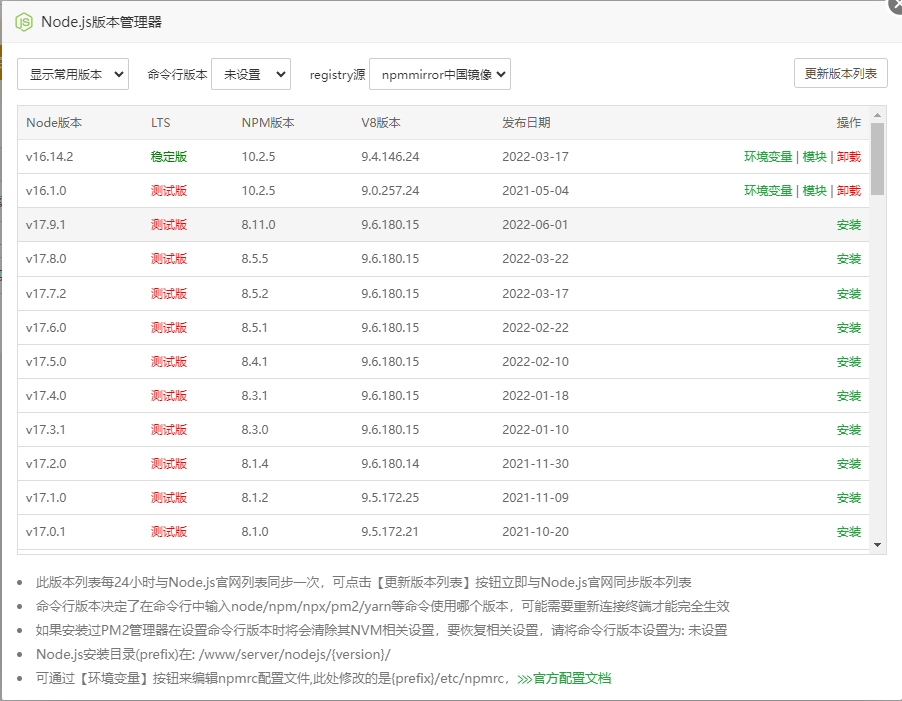
Task: Open the registry源 npmmirror dropdown
Action: click(440, 74)
